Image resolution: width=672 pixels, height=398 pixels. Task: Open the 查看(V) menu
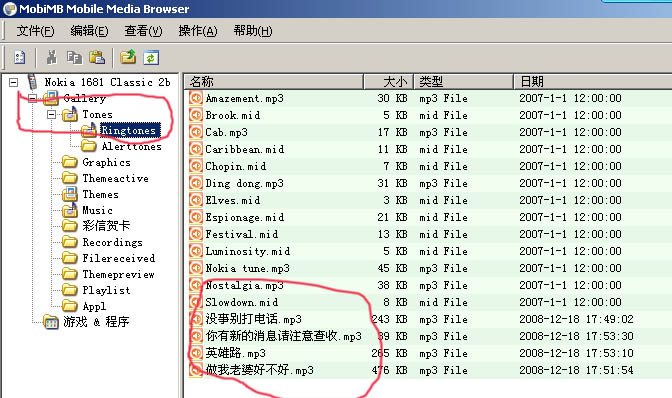click(x=143, y=31)
